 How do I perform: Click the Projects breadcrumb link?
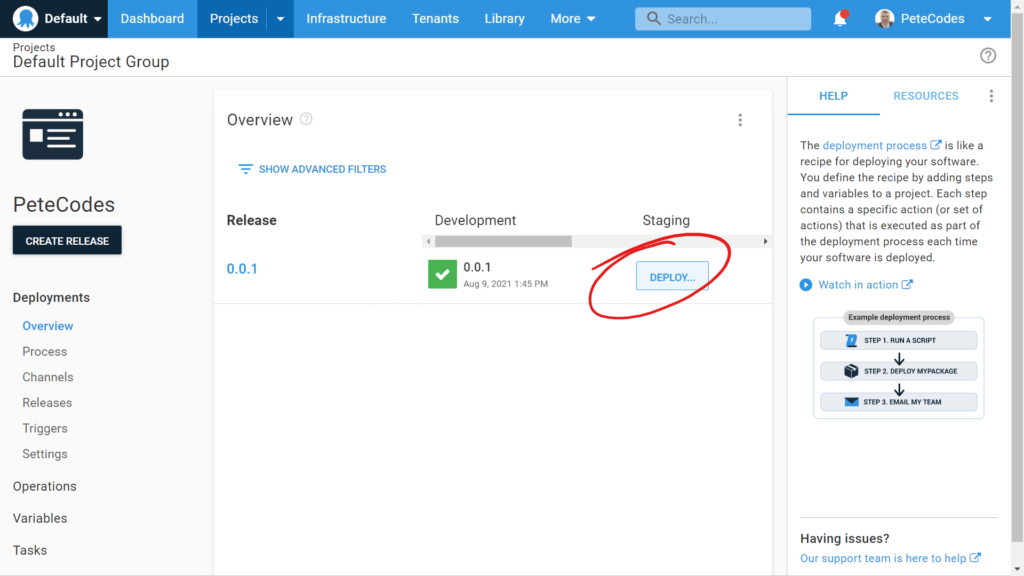click(x=34, y=47)
